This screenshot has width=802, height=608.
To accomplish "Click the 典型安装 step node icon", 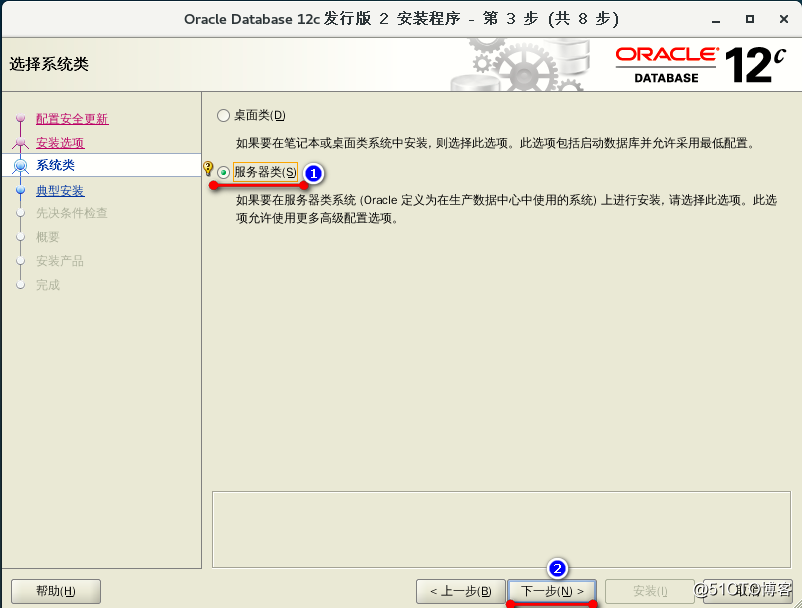I will [22, 190].
